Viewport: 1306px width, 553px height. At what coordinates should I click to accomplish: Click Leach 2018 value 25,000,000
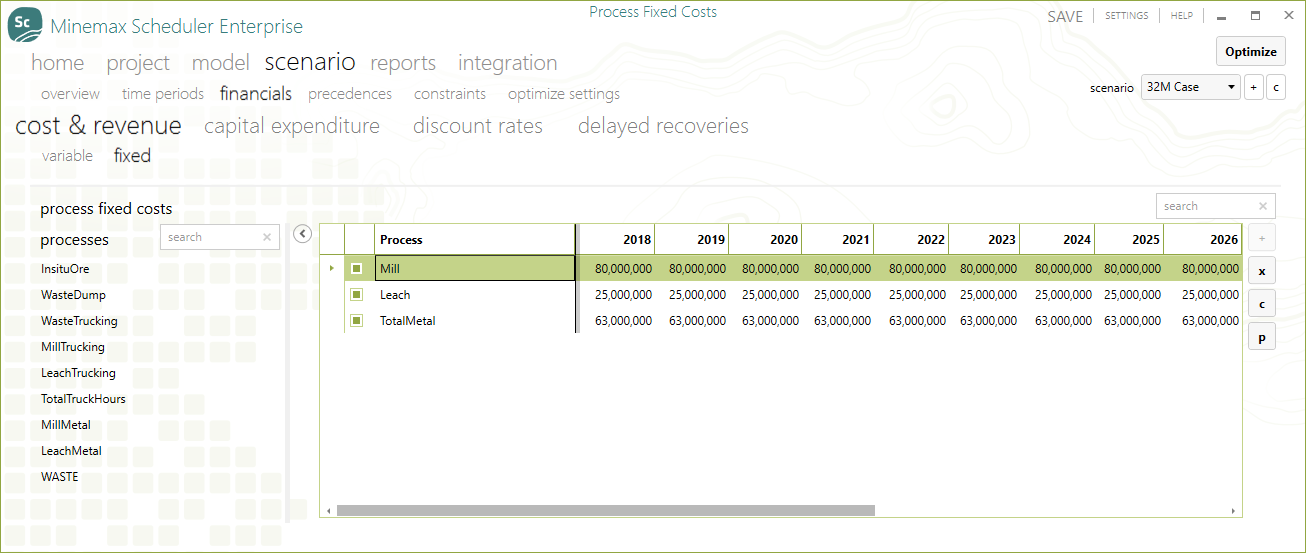(x=623, y=294)
